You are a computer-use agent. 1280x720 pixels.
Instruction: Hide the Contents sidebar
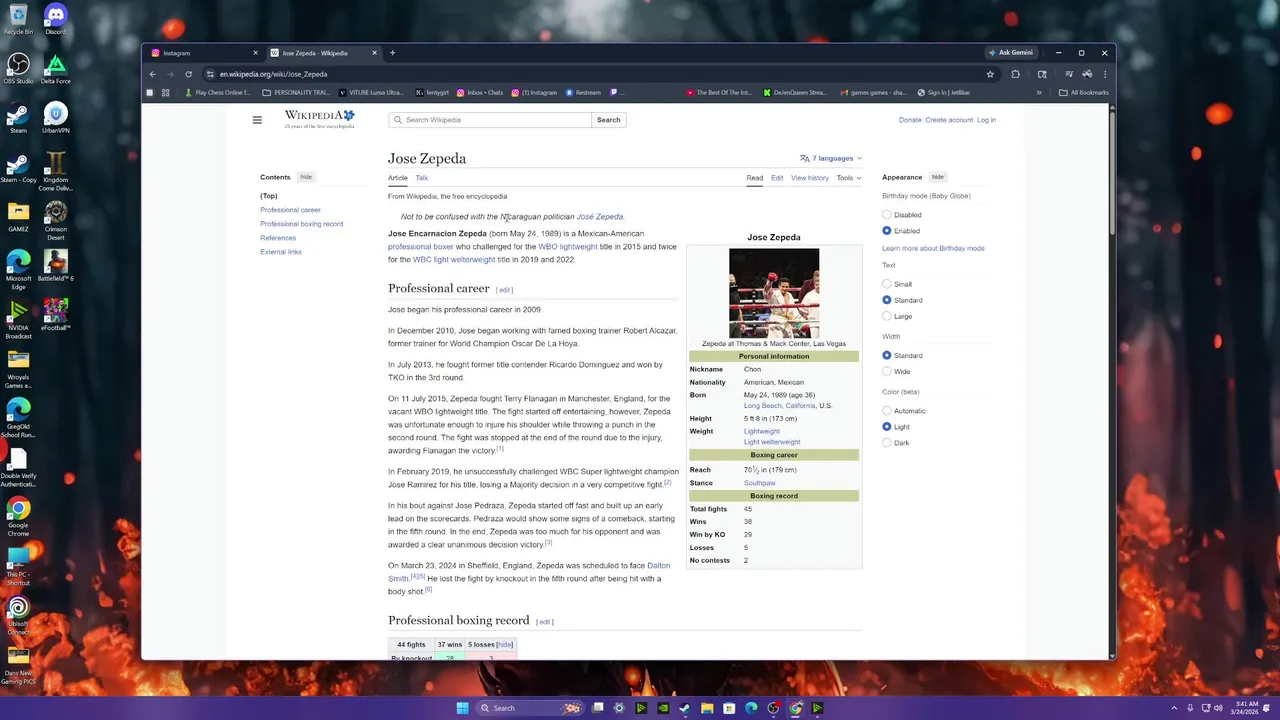(x=306, y=177)
